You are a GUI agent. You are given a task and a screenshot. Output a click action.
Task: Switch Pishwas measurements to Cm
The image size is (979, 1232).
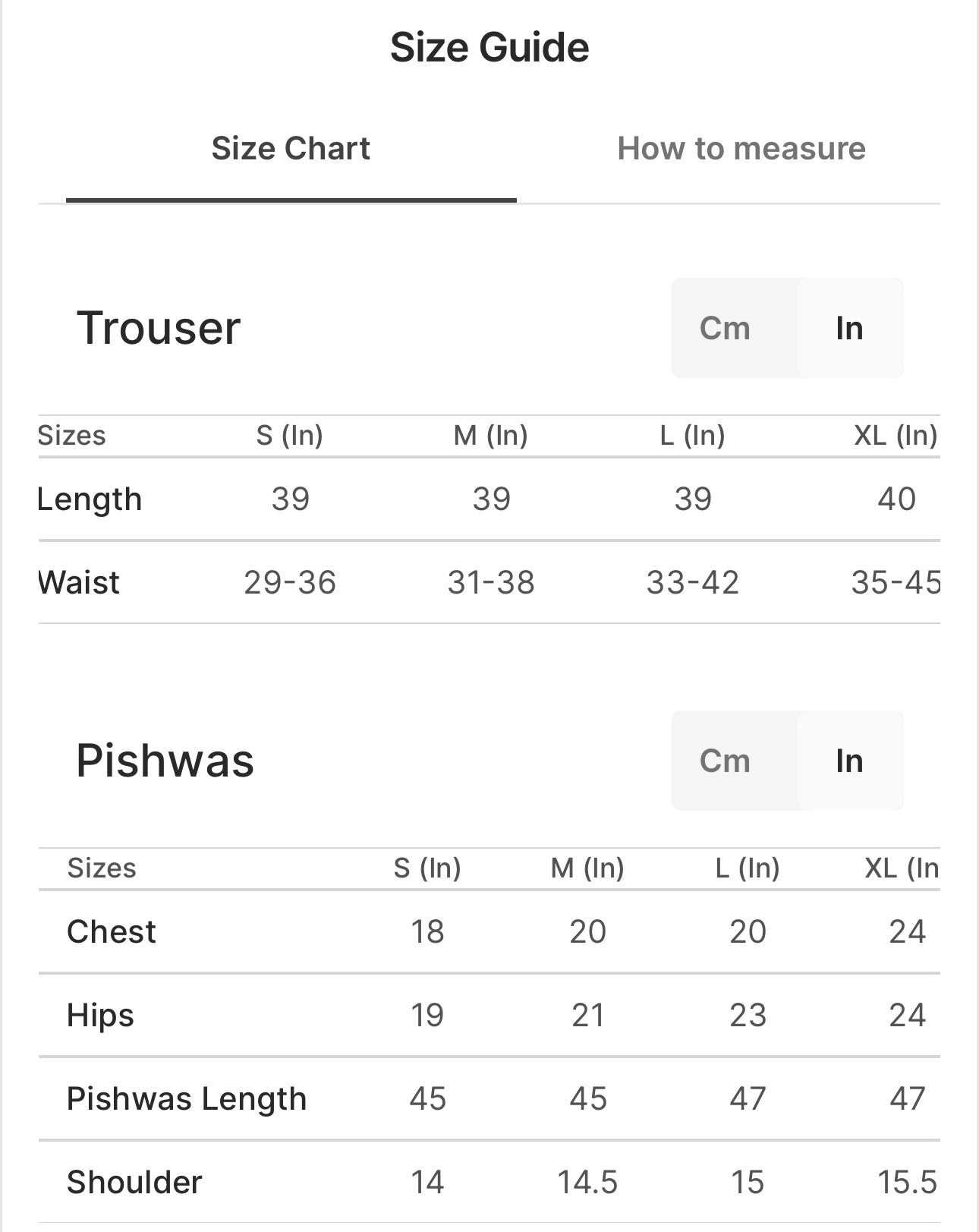pyautogui.click(x=725, y=761)
